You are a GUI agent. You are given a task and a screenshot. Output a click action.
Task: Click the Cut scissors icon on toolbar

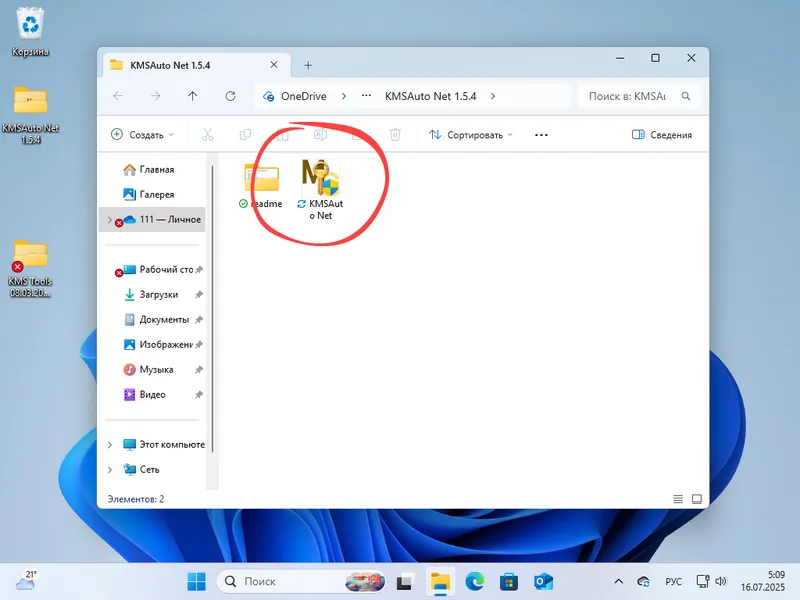point(208,133)
